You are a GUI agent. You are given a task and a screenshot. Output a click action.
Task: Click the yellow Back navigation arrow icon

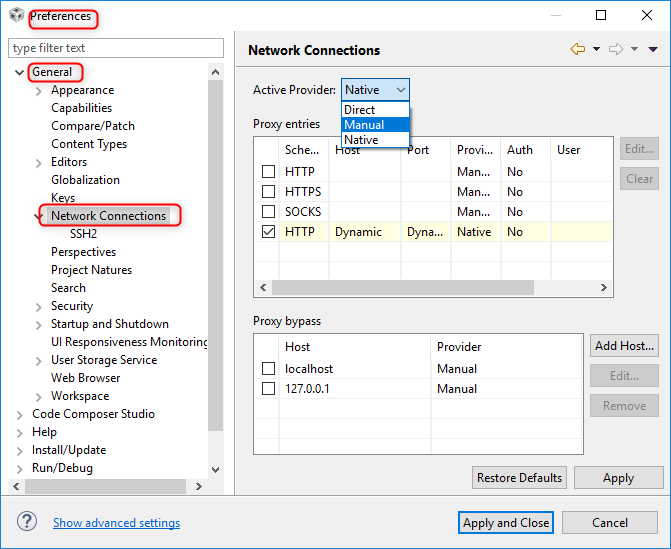(578, 49)
